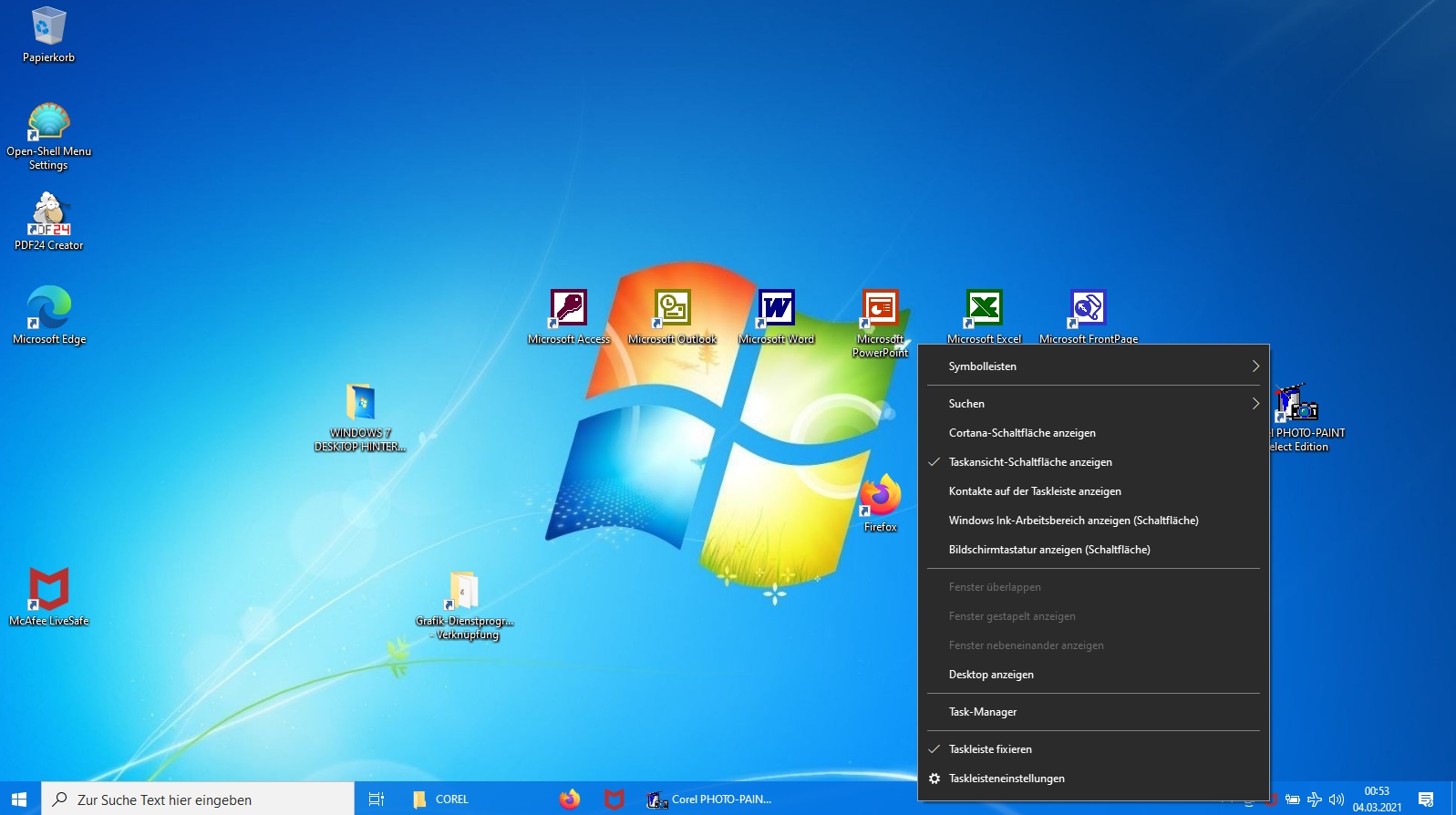Viewport: 1456px width, 815px height.
Task: Select the PDF24 Creator desktop icon
Action: coord(48,222)
